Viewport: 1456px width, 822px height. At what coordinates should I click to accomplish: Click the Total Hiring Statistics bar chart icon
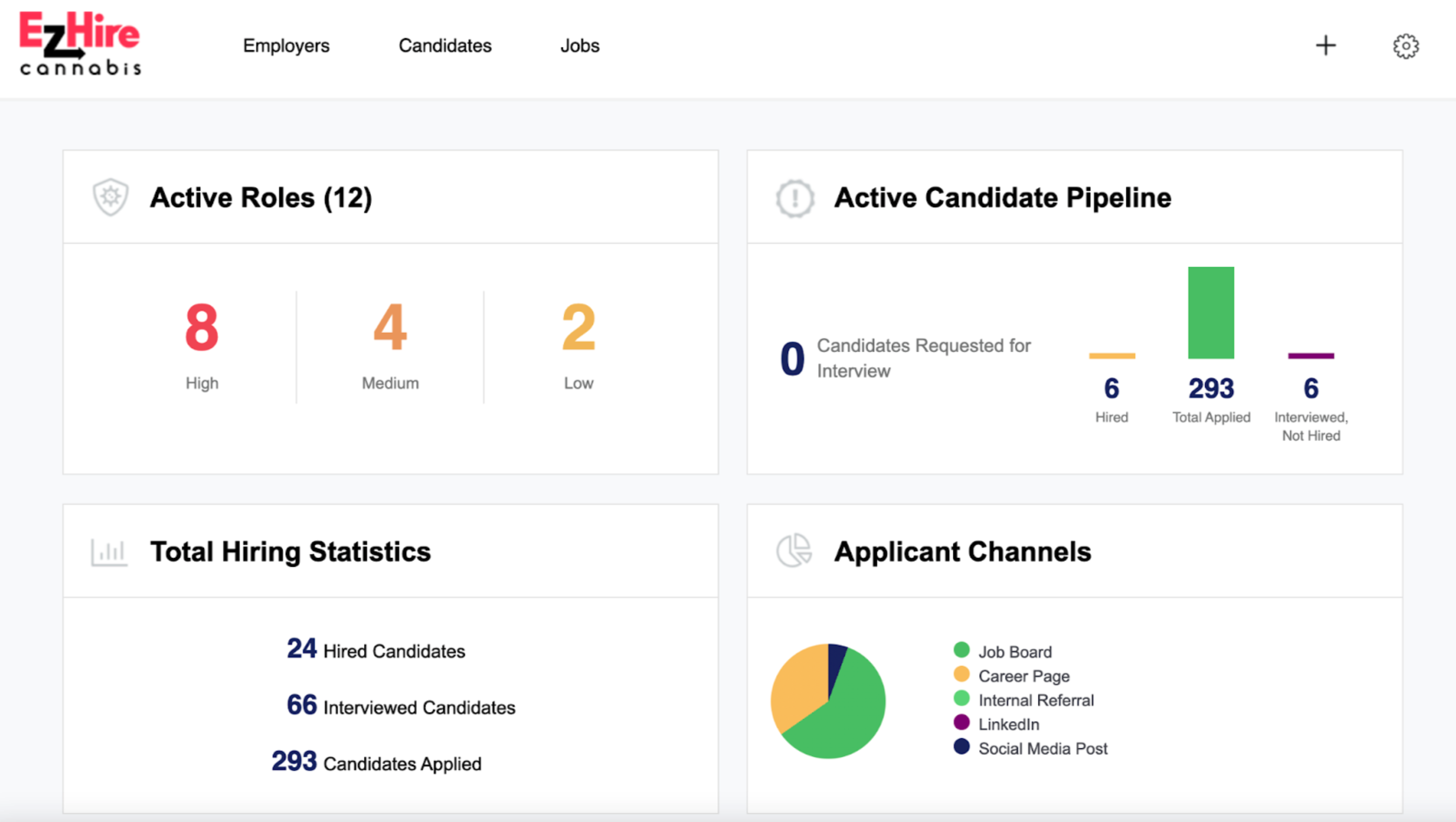[x=111, y=550]
